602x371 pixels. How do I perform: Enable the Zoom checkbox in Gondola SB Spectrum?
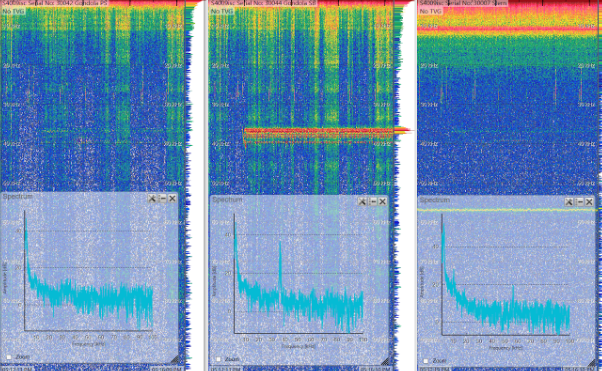tap(218, 359)
